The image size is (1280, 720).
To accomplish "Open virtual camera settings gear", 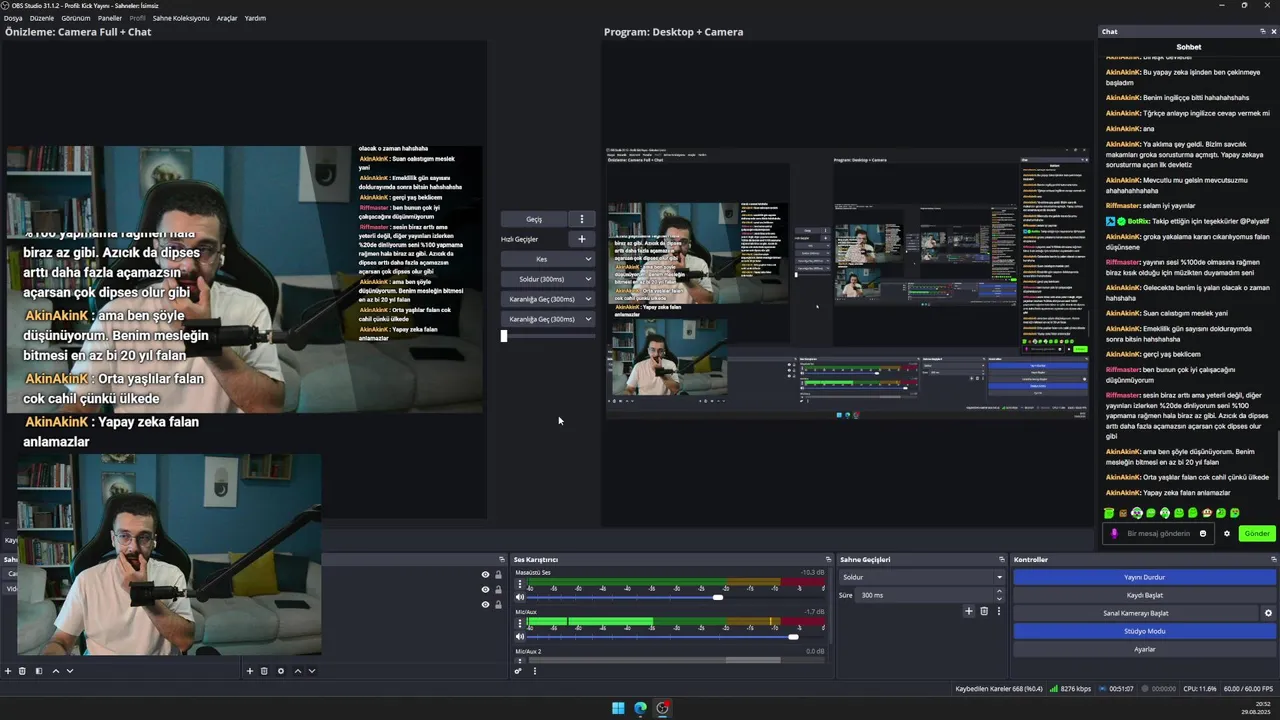I will click(x=1268, y=613).
